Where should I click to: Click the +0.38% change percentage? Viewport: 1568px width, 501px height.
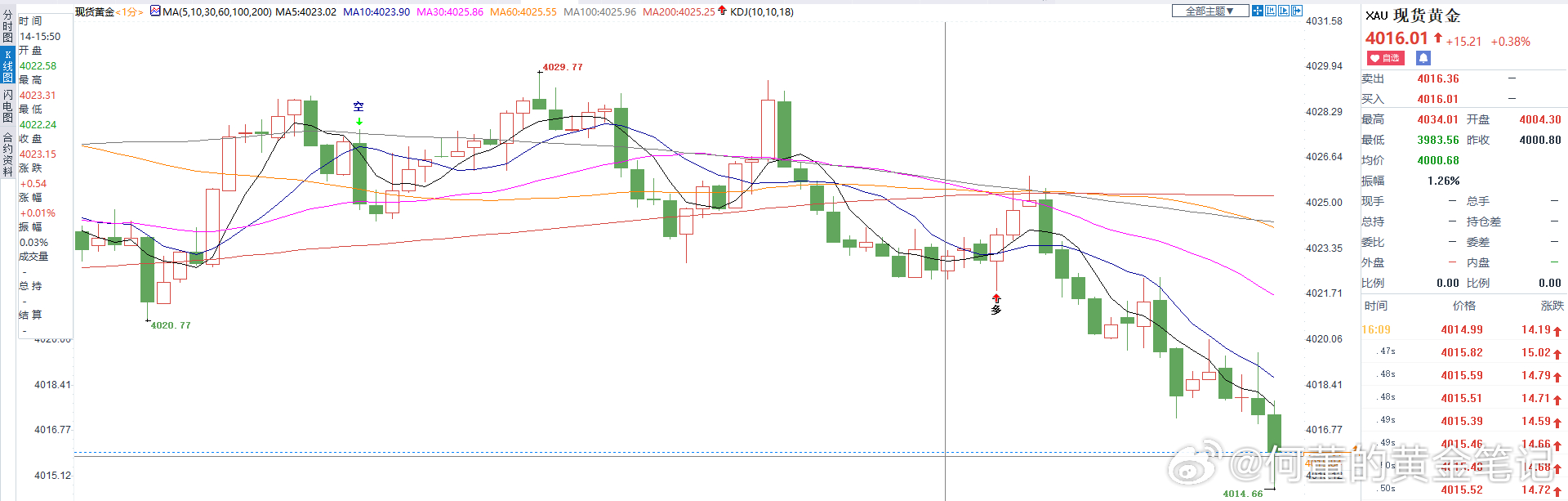pos(1511,42)
